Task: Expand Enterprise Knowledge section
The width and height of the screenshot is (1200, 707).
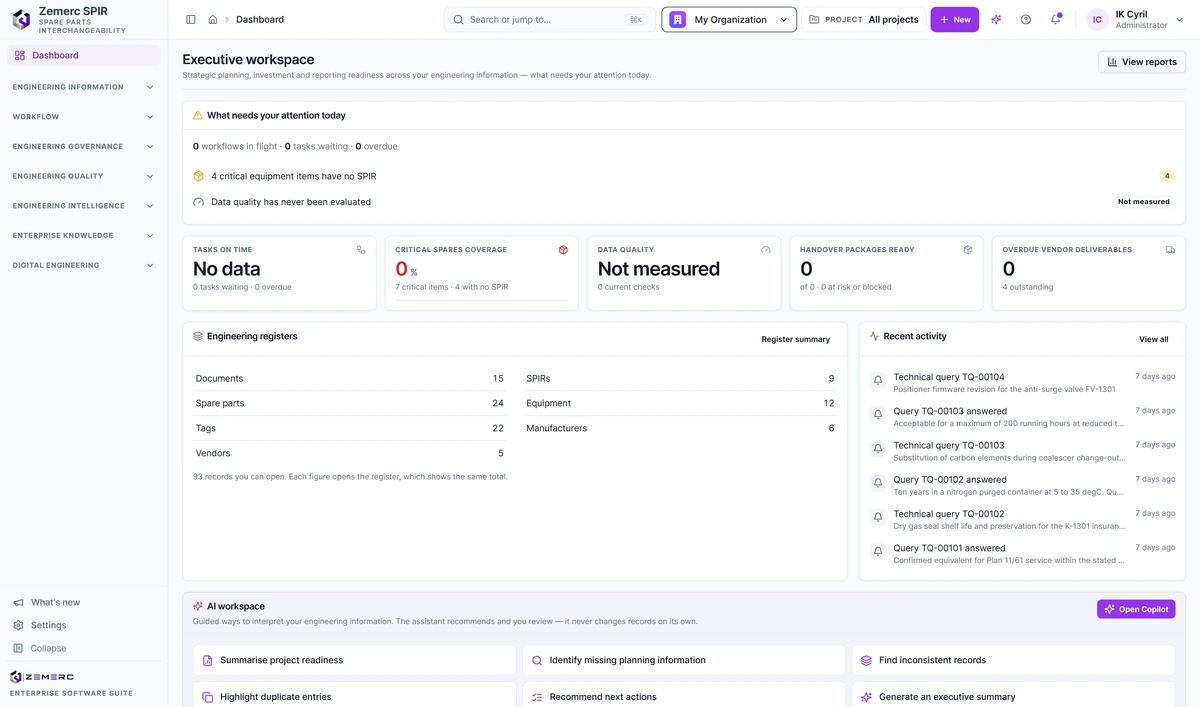Action: click(x=84, y=236)
